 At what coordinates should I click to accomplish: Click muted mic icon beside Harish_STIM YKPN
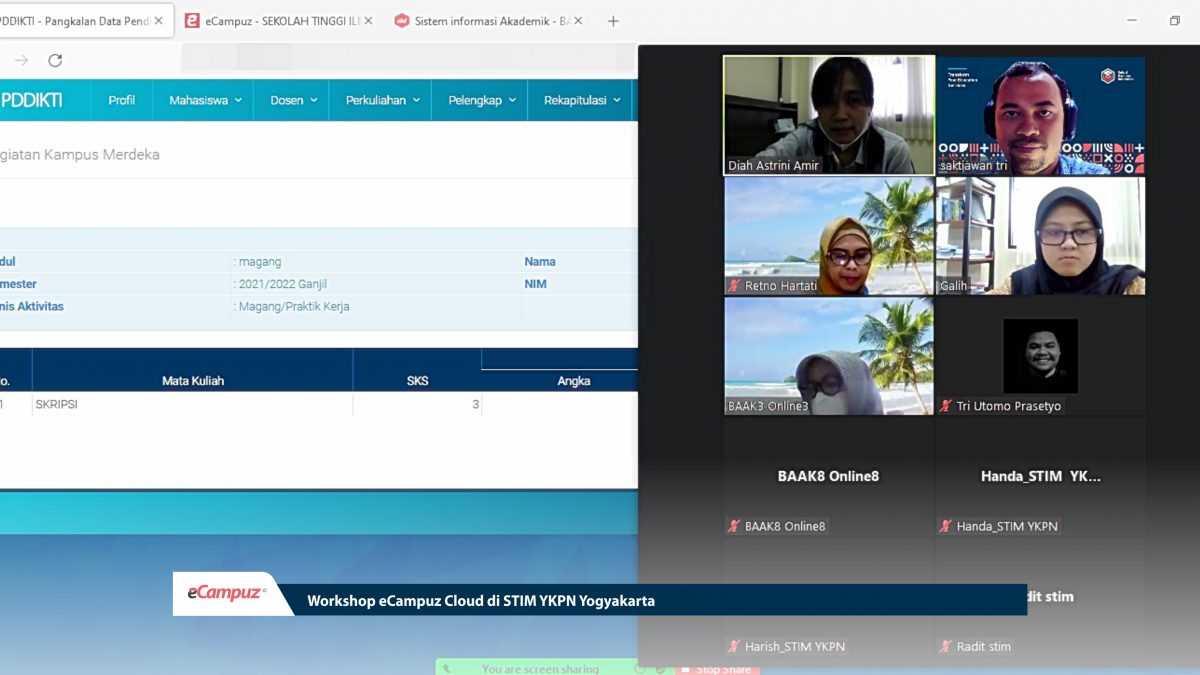734,646
